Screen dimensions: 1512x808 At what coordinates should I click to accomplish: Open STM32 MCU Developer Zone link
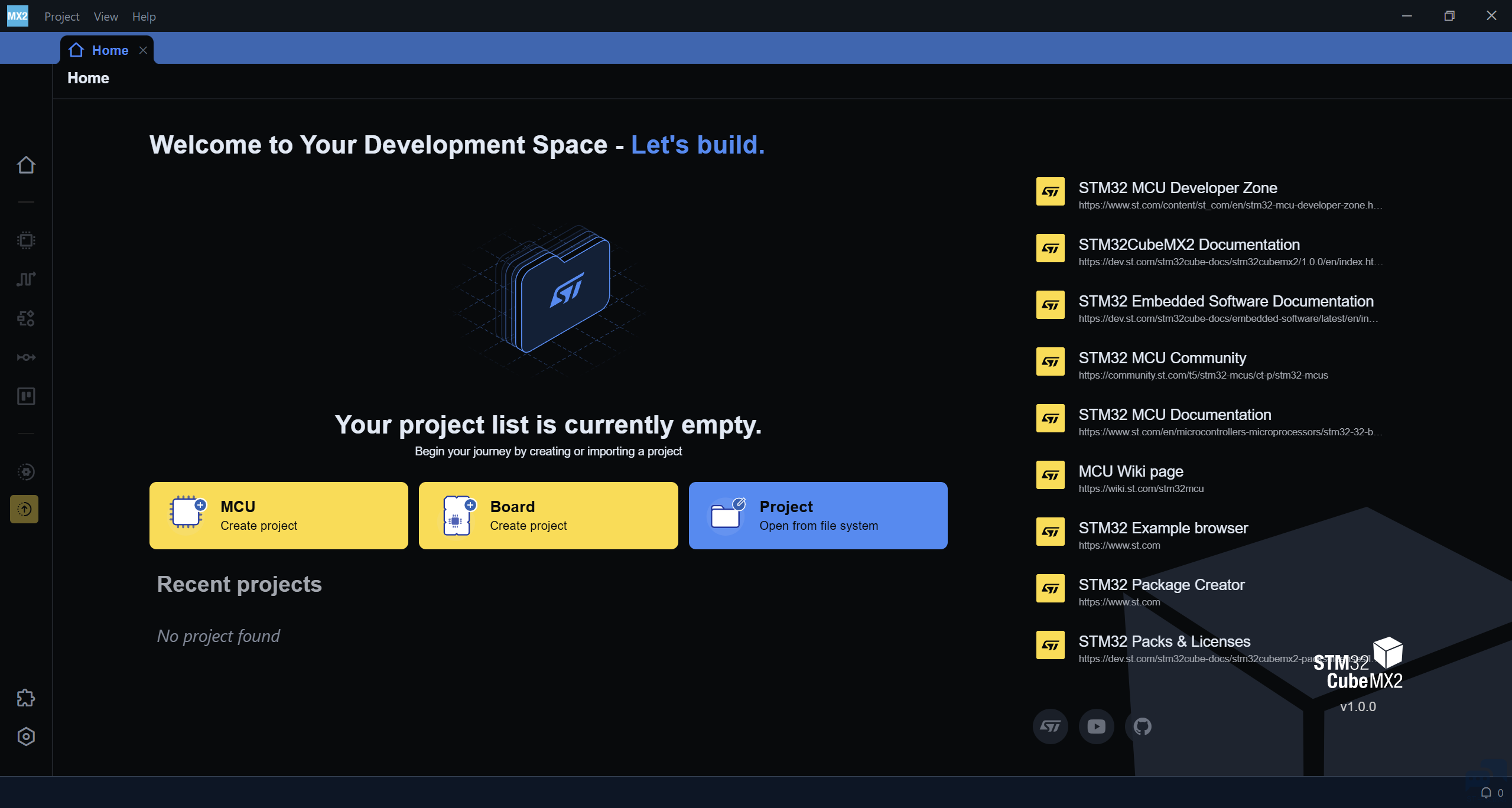(1177, 188)
